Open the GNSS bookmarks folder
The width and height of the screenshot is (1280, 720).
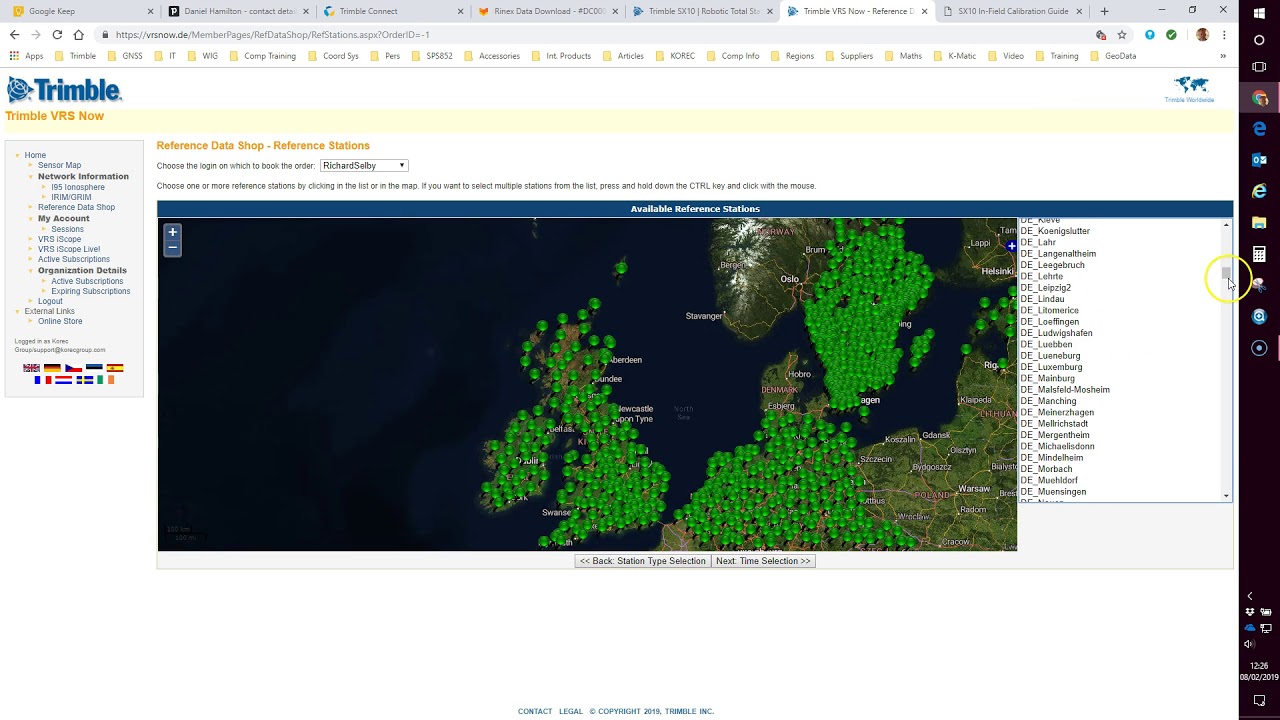tap(125, 56)
